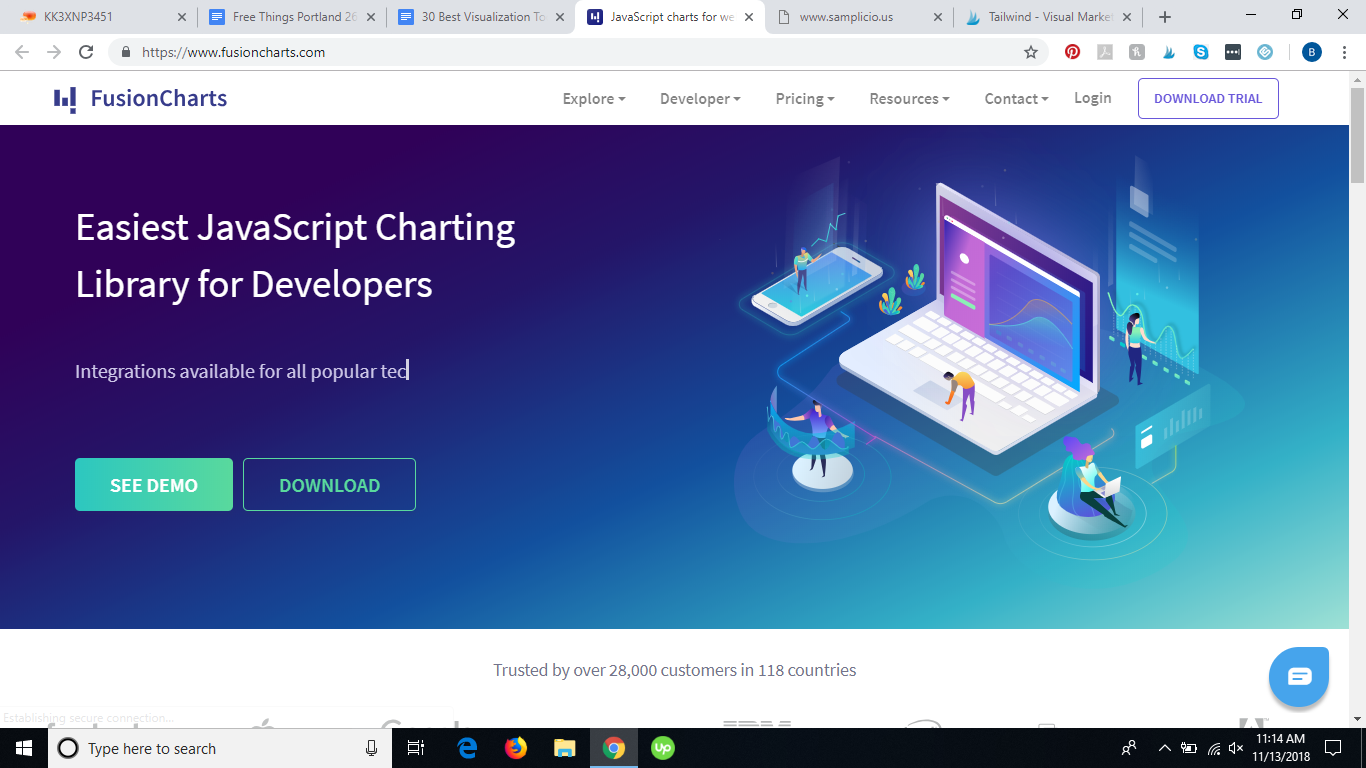Close the www.samplicio.us tab
This screenshot has height=768, width=1366.
[x=938, y=17]
